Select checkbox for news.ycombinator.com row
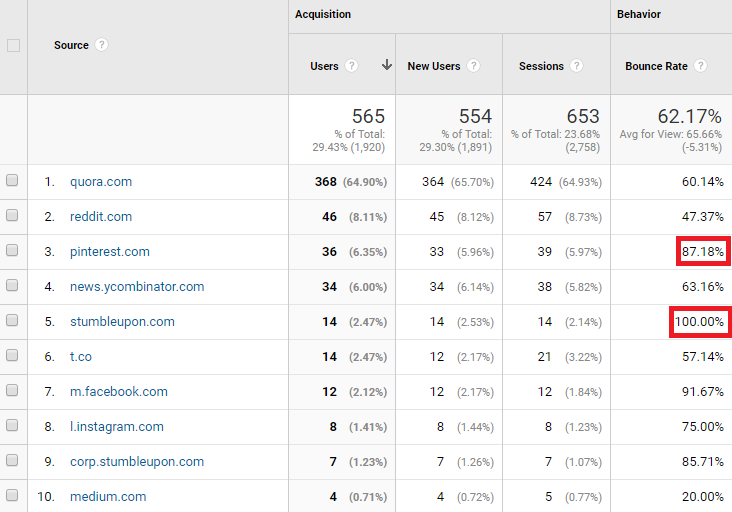732x512 pixels. (12, 285)
